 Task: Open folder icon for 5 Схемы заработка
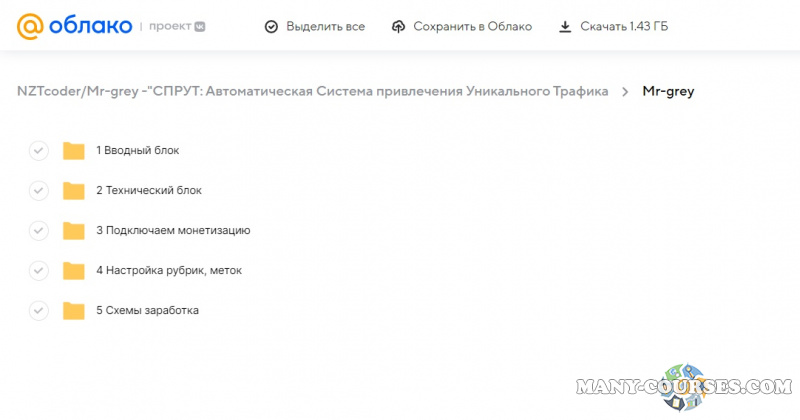pyautogui.click(x=73, y=311)
